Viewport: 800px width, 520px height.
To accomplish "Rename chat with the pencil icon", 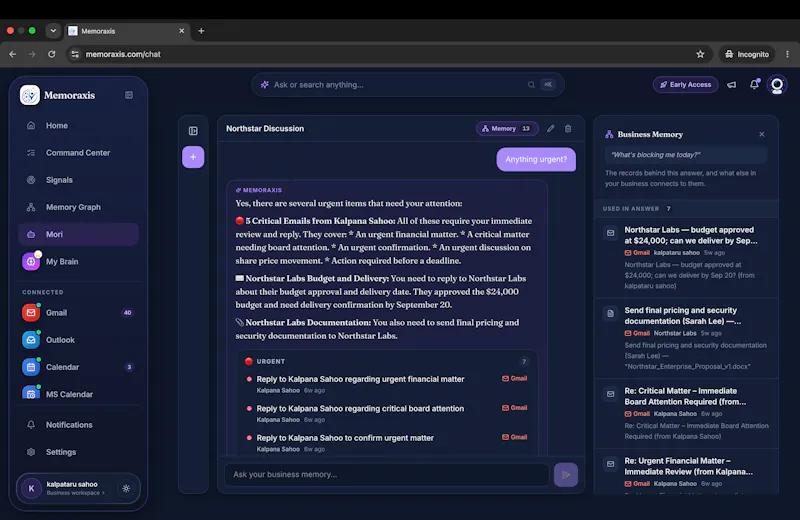I will [x=551, y=129].
